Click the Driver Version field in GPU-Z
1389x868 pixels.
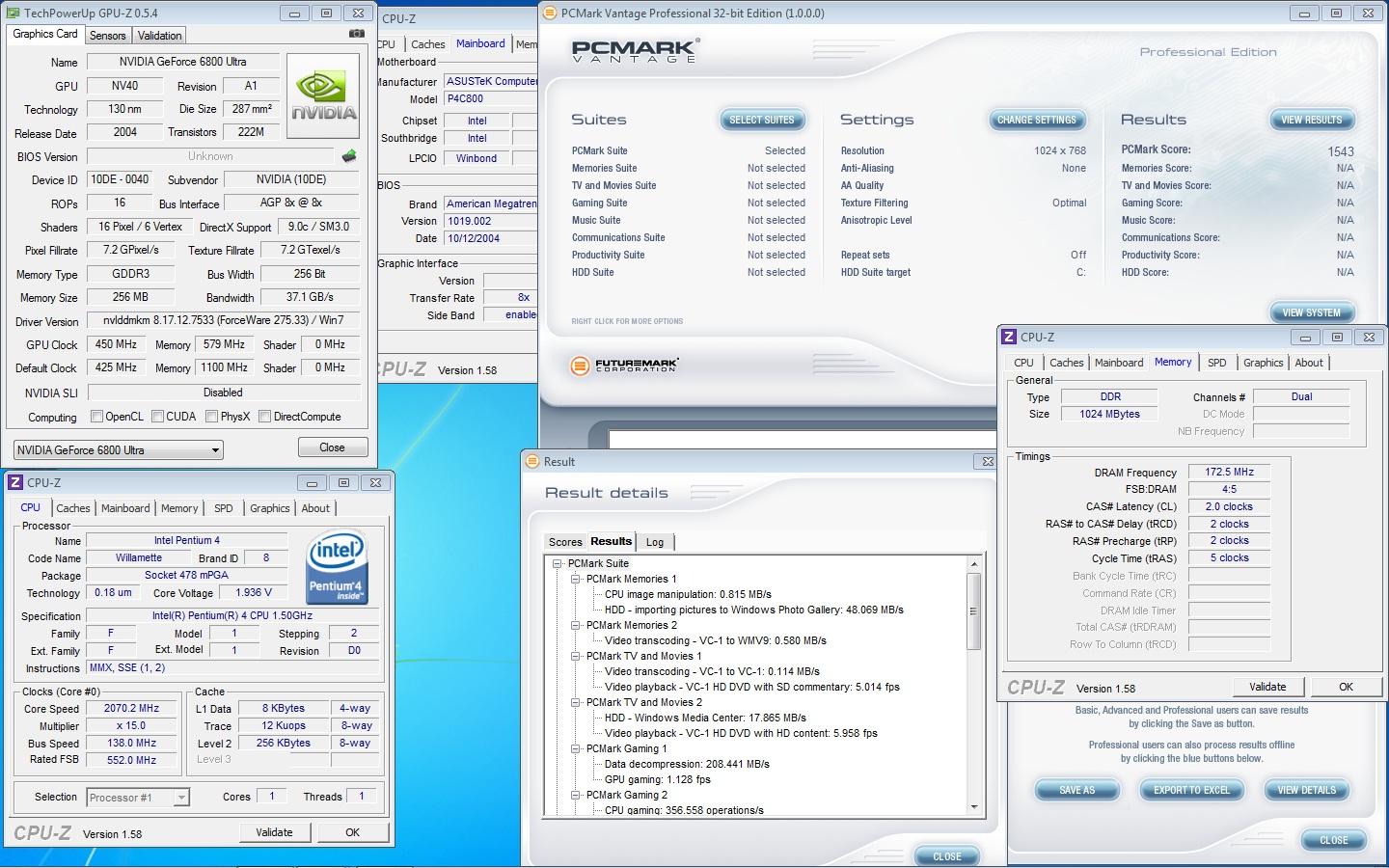point(223,320)
